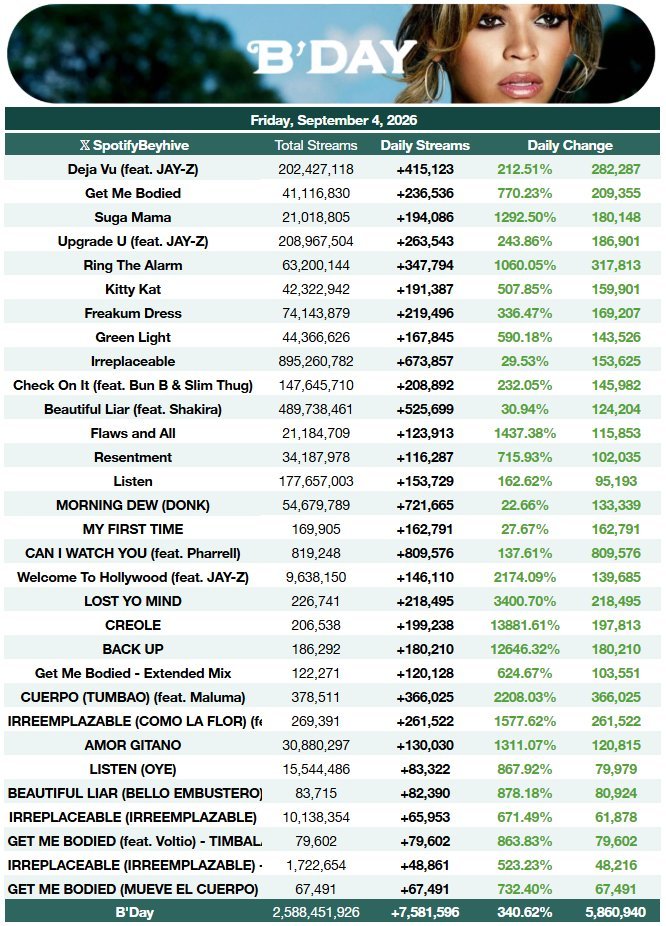Click daily streams value for MORNING DEW (DONK)
Viewport: 666px width, 926px height.
(x=425, y=506)
